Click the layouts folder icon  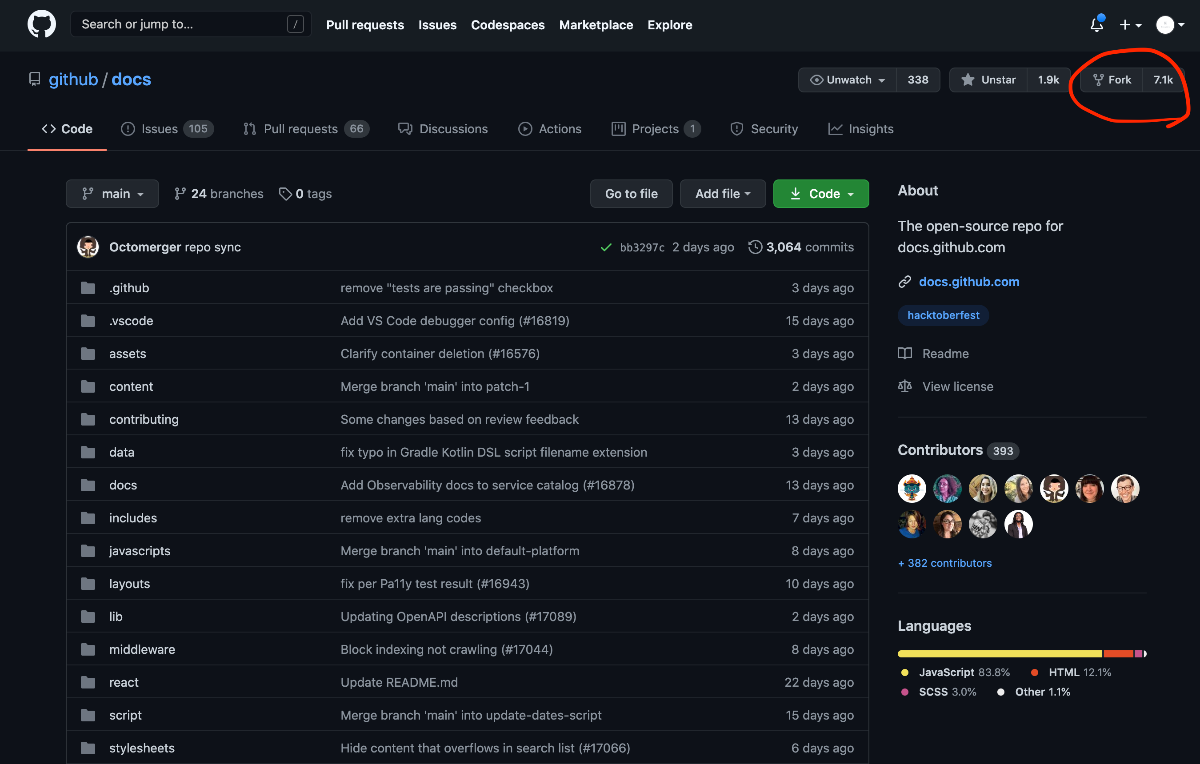tap(88, 584)
